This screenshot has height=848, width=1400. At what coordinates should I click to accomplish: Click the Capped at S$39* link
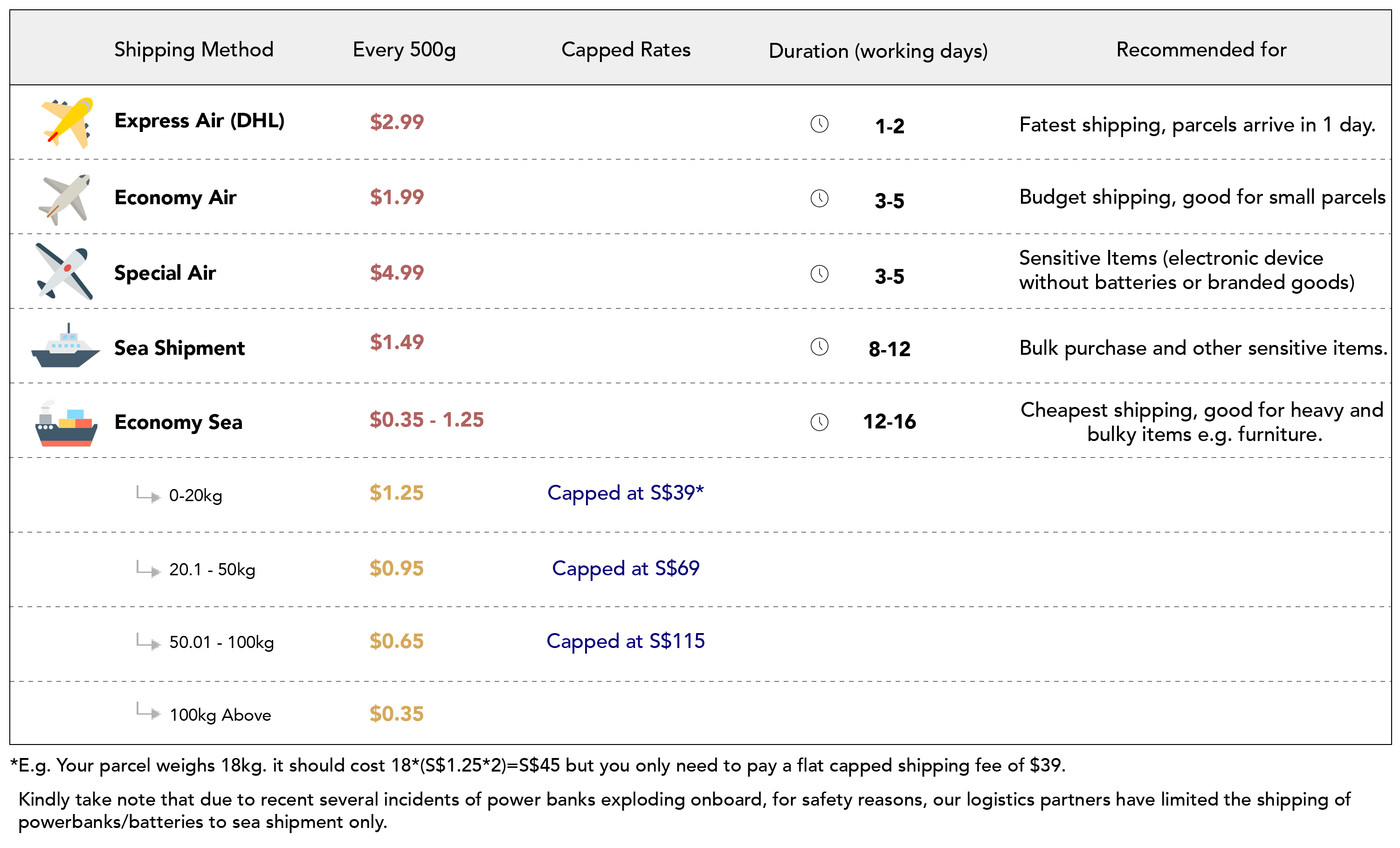tap(626, 493)
